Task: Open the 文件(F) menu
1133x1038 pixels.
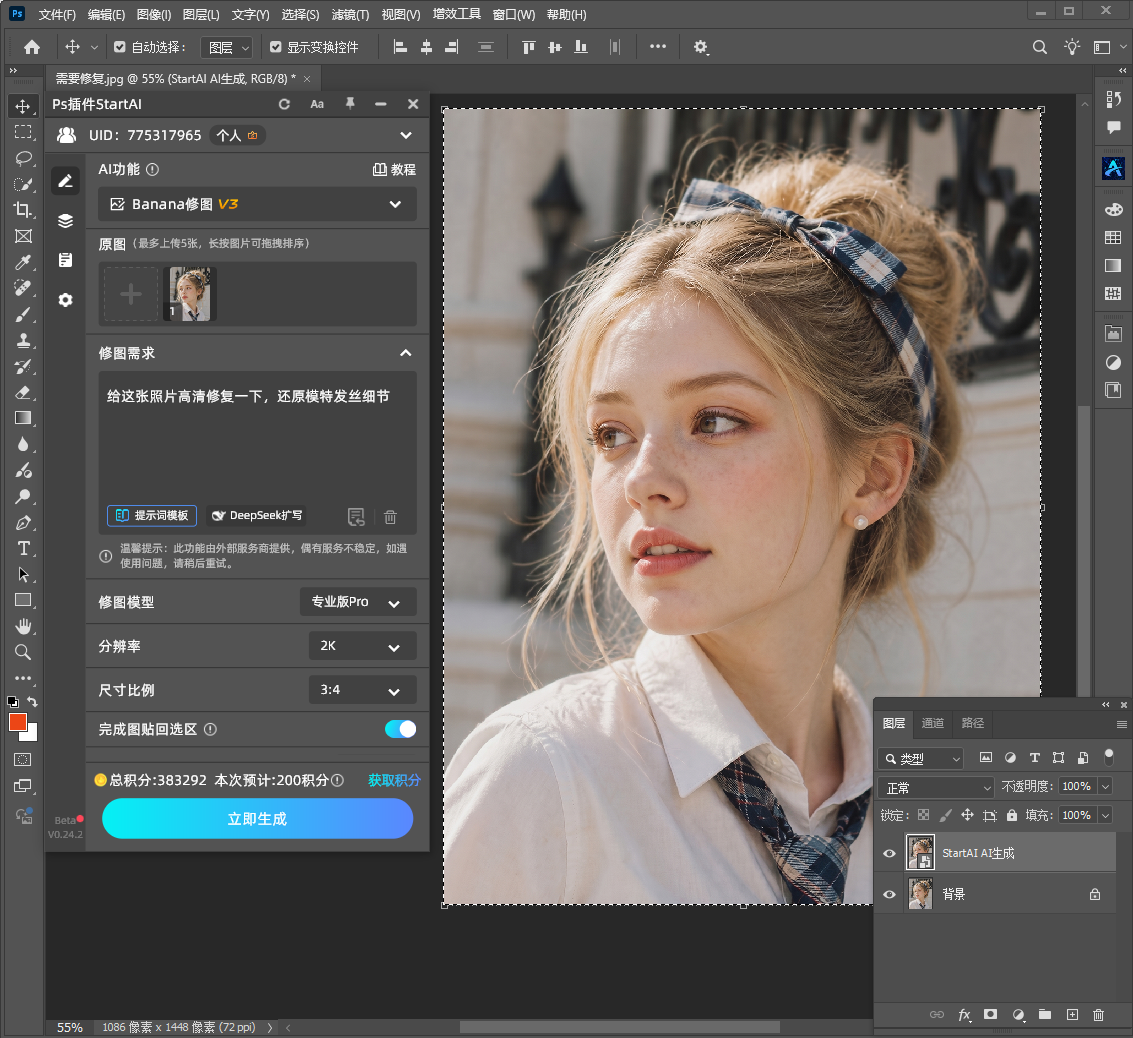Action: point(57,14)
